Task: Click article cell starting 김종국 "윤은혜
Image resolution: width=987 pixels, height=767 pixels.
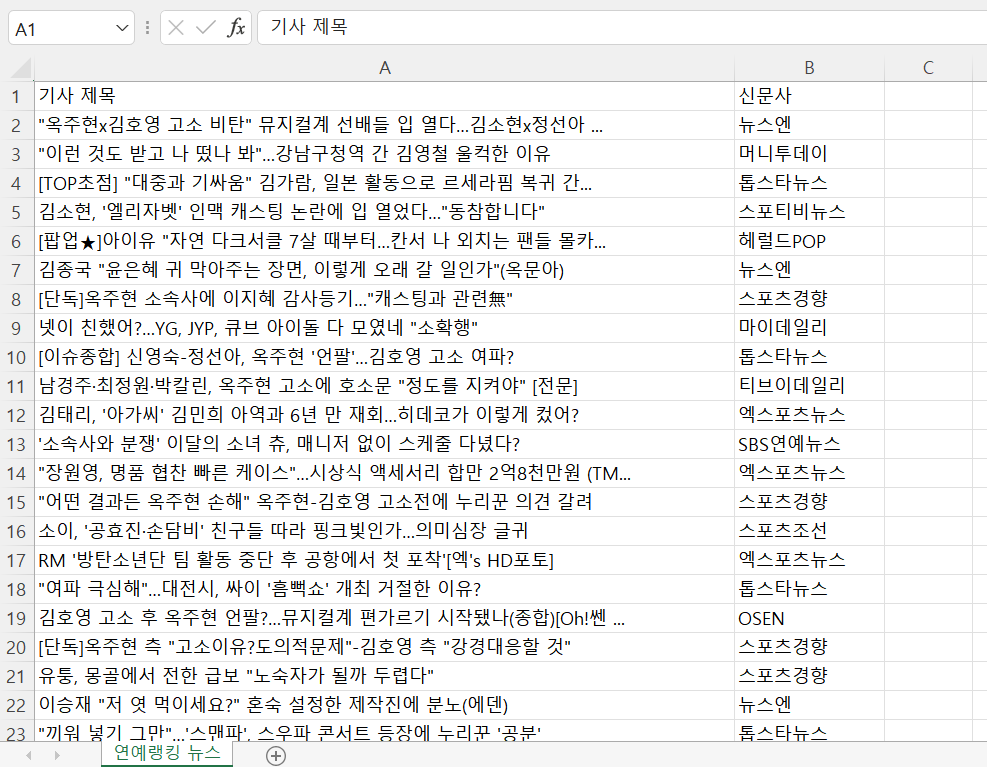Action: 384,270
